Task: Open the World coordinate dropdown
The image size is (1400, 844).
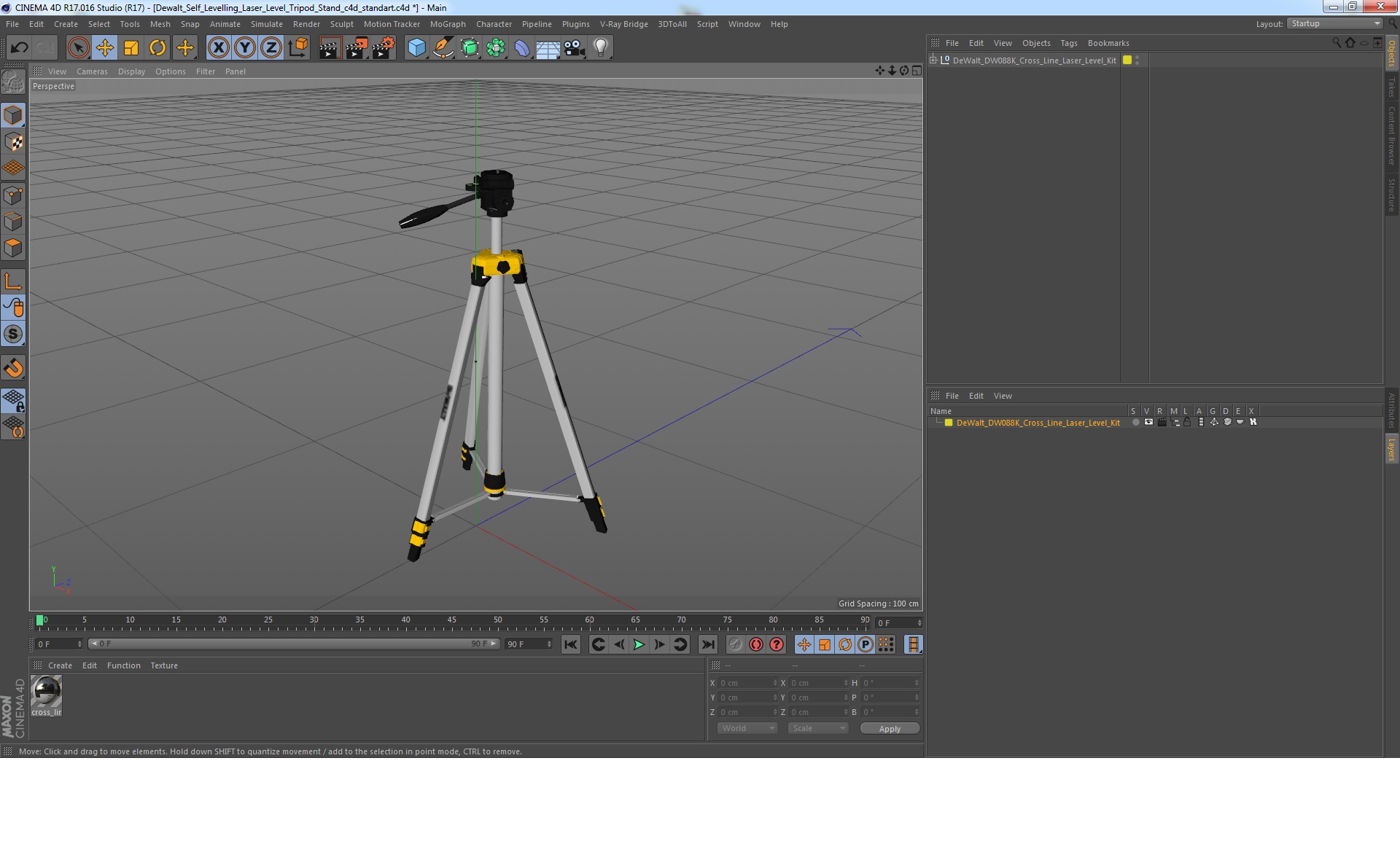Action: point(747,729)
